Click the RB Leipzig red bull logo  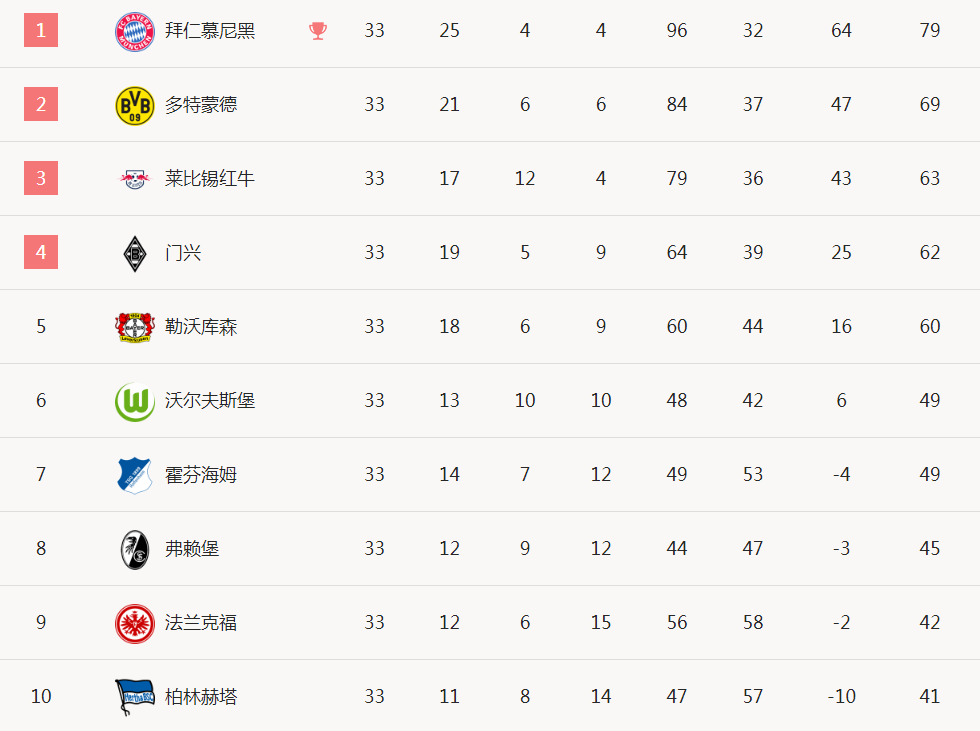(135, 179)
